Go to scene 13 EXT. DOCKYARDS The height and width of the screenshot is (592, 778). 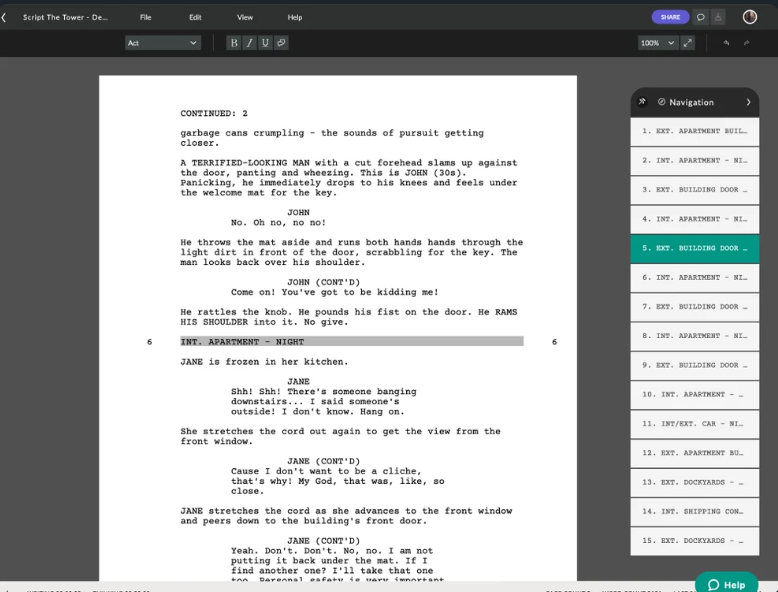pos(695,482)
